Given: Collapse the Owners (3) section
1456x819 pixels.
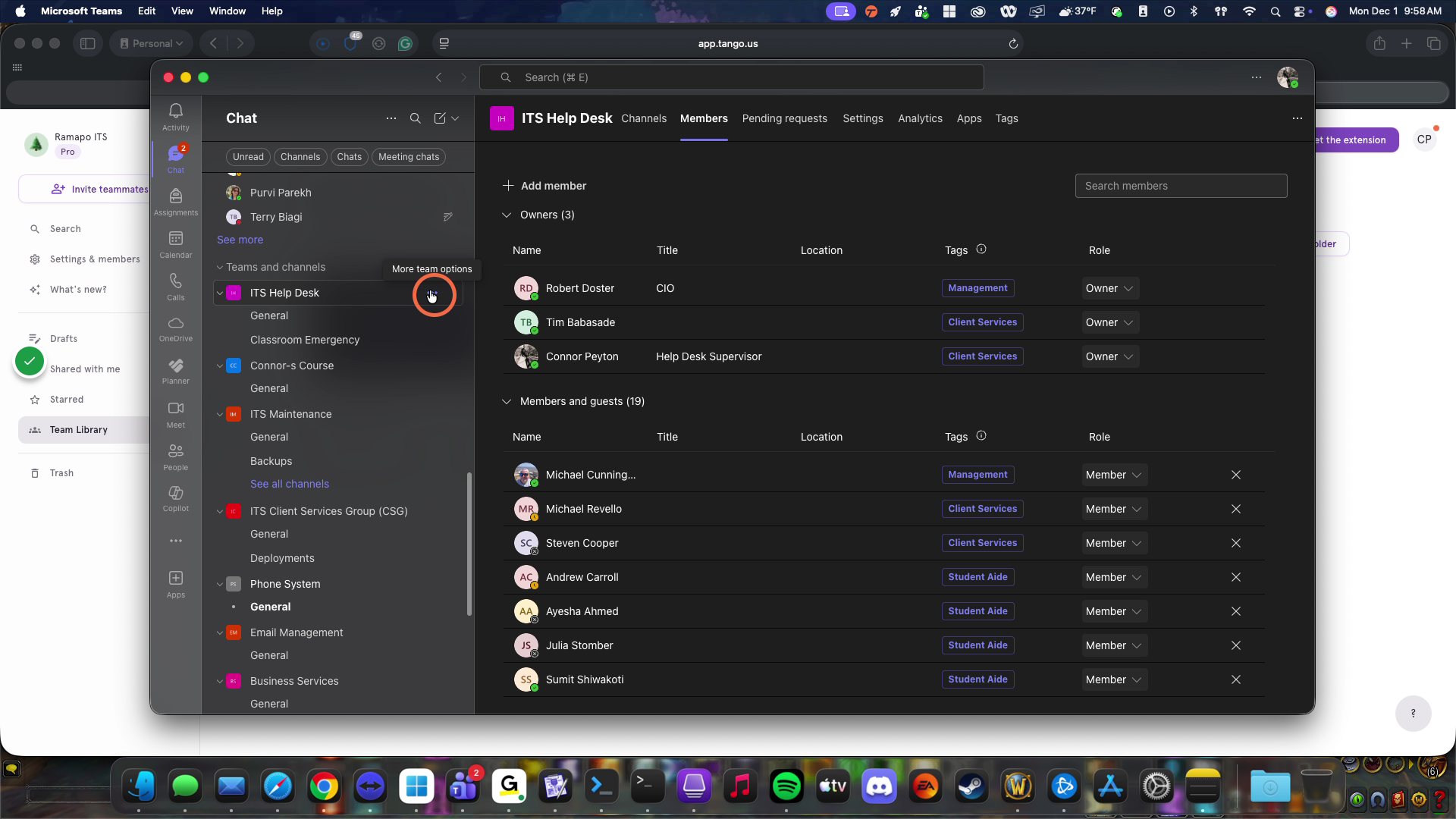Looking at the screenshot, I should pos(507,215).
